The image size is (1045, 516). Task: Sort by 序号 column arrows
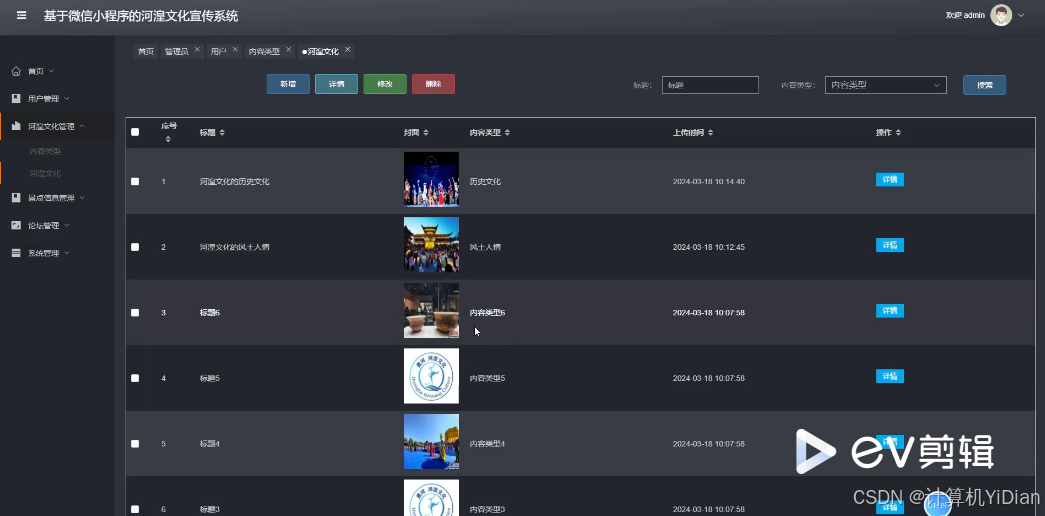[x=168, y=139]
